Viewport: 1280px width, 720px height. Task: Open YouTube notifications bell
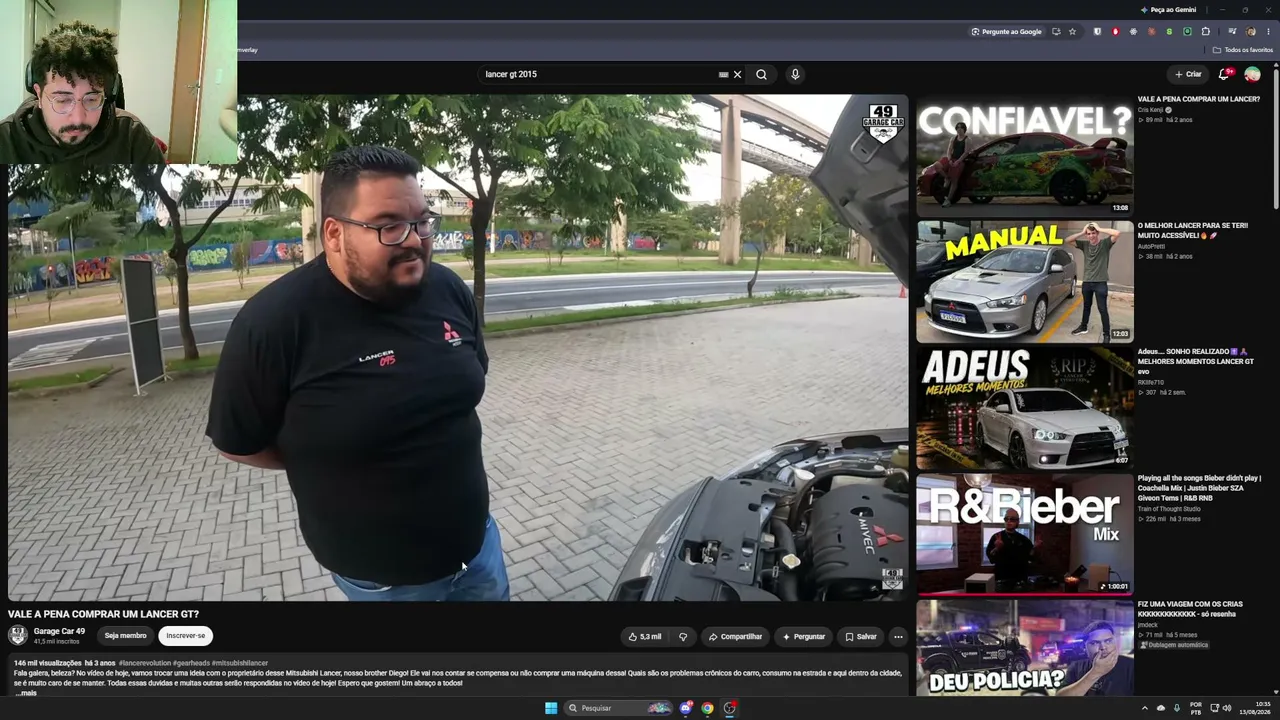pos(1225,74)
